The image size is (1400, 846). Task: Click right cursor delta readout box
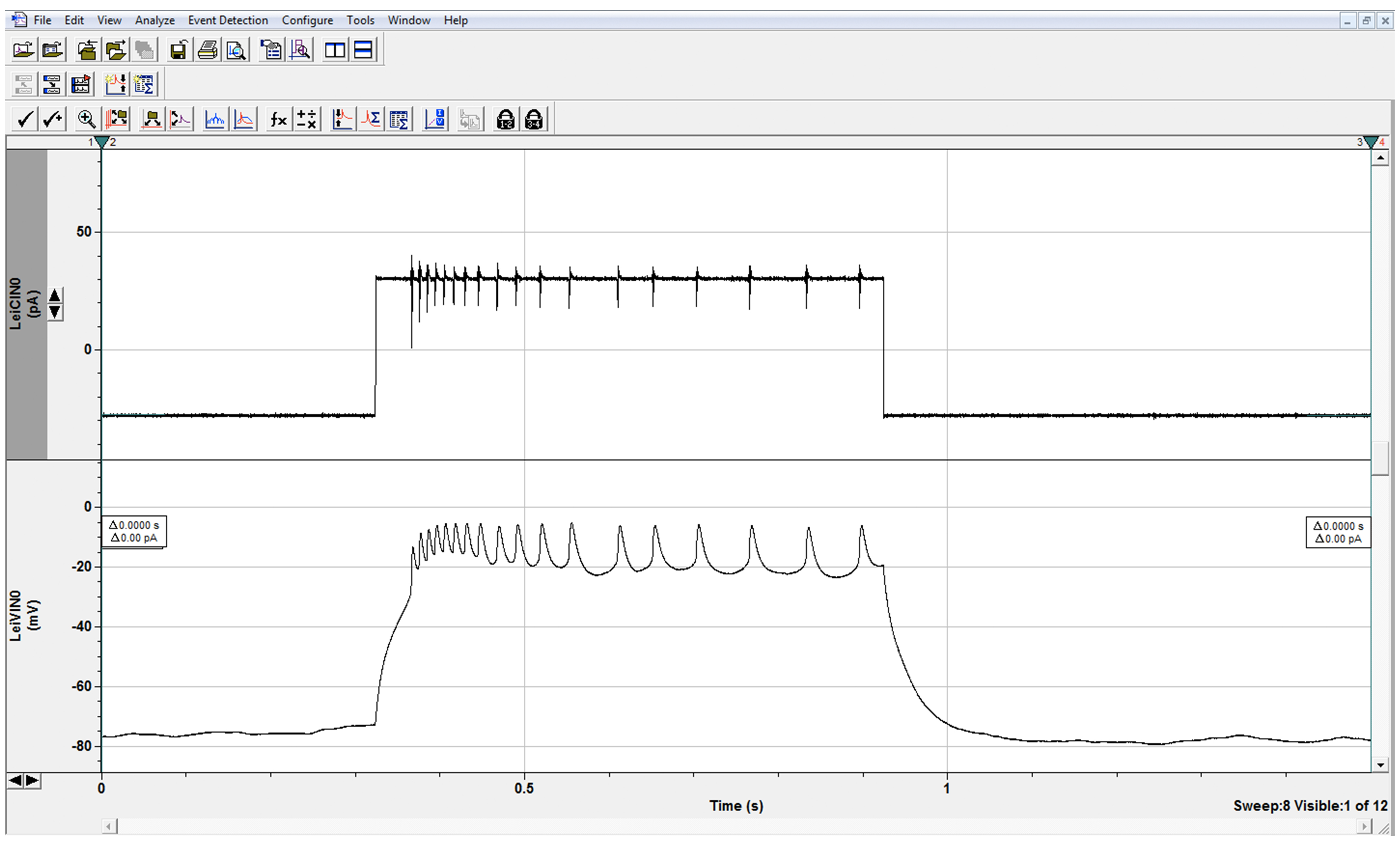tap(1339, 532)
